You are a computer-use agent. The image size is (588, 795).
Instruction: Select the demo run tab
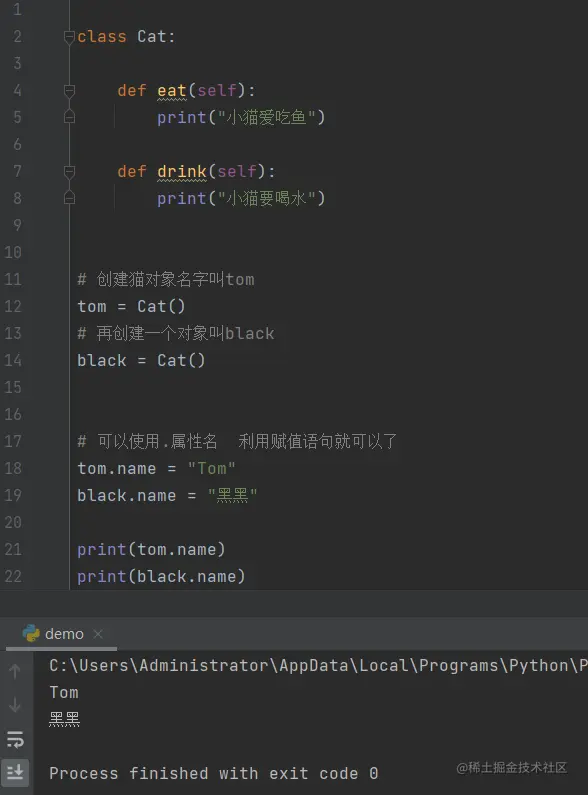(x=64, y=634)
